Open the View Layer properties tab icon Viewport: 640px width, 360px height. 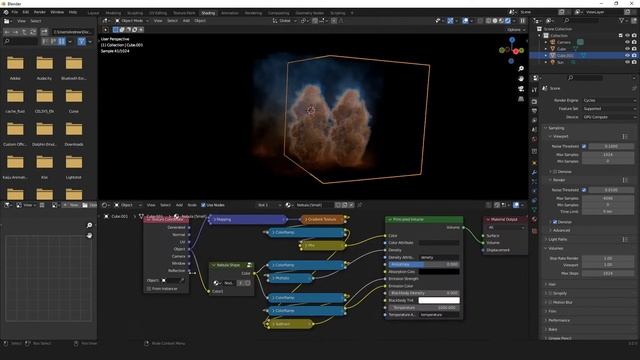[x=534, y=120]
